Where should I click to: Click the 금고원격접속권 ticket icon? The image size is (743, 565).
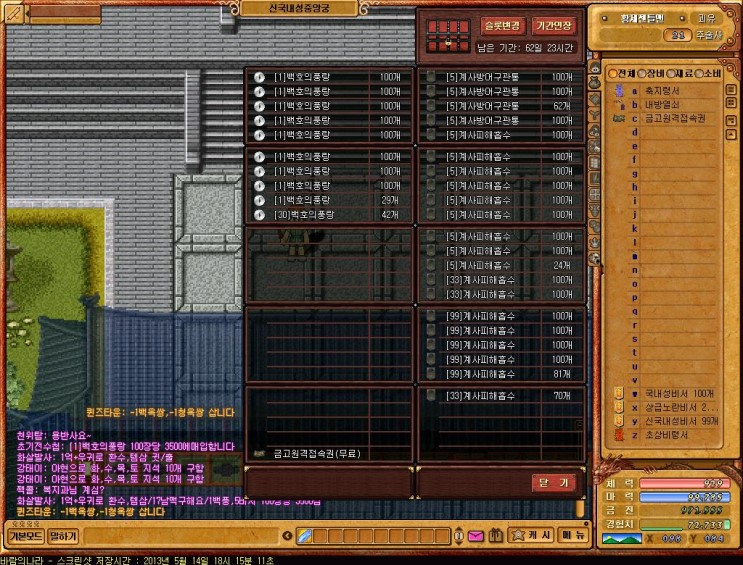coord(617,118)
